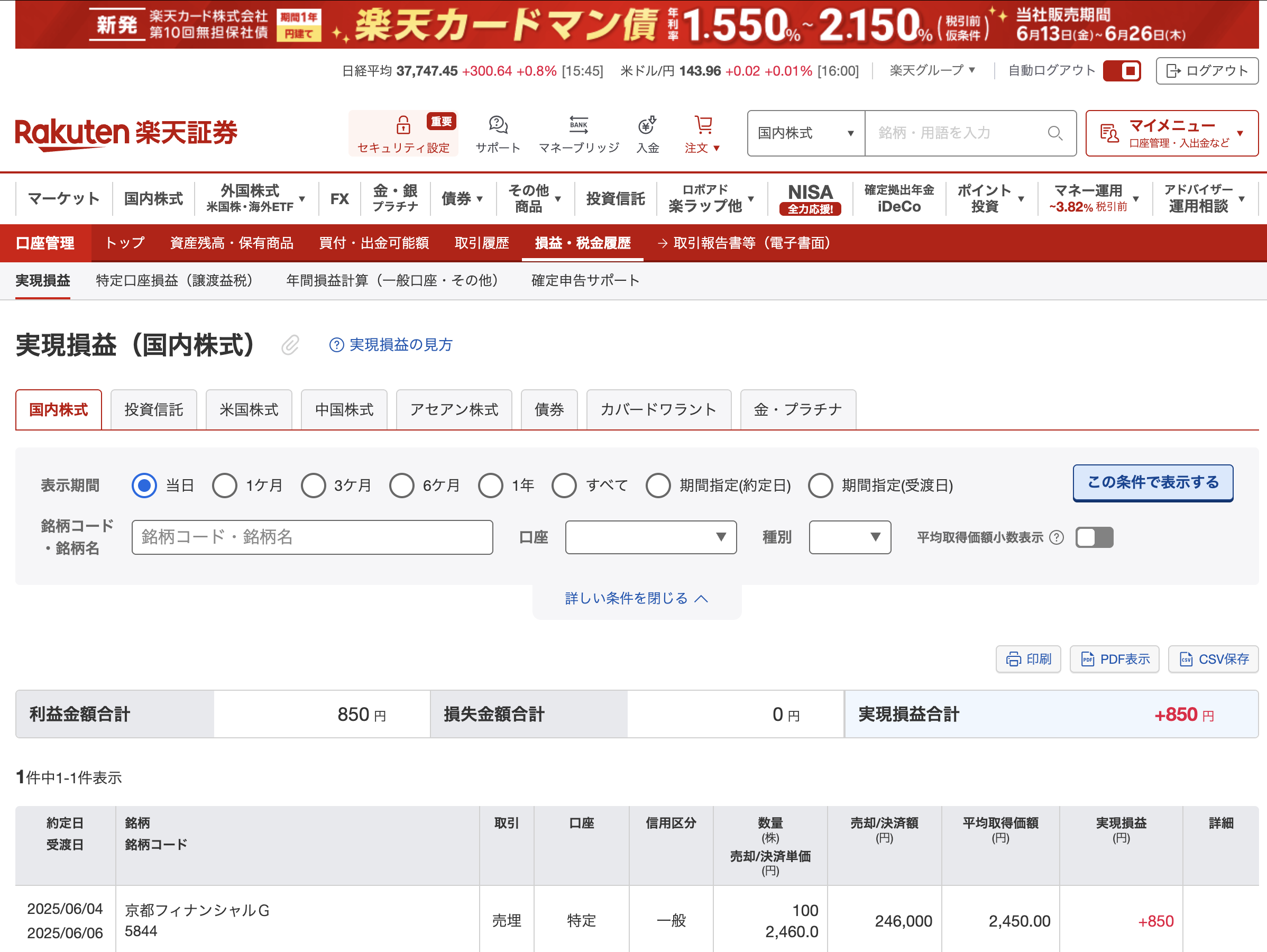Open the Security settings lock icon
The height and width of the screenshot is (952, 1267).
coord(403,124)
